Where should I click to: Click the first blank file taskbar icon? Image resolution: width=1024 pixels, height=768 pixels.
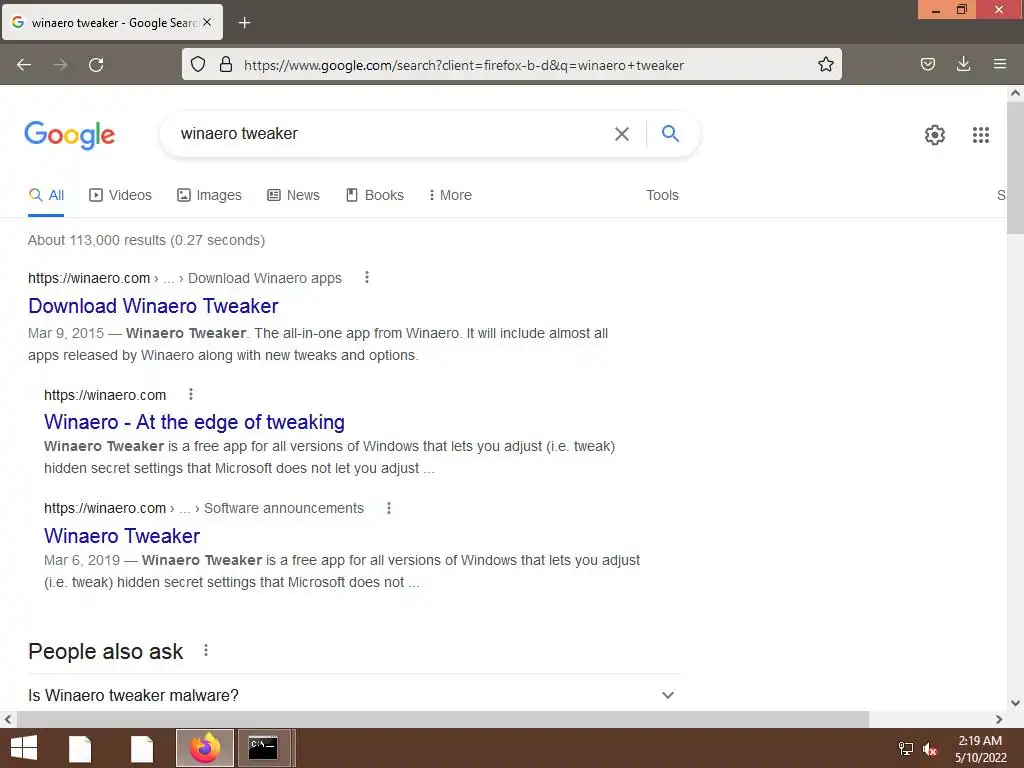[80, 748]
